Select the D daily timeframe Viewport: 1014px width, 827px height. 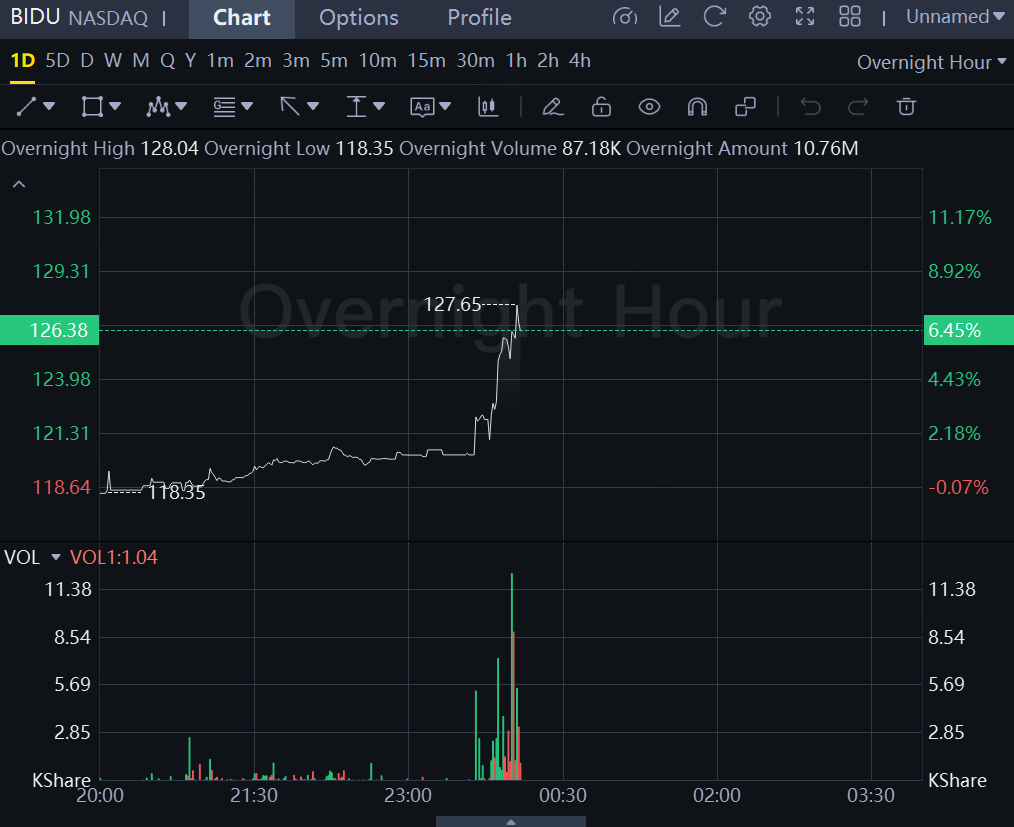point(87,61)
